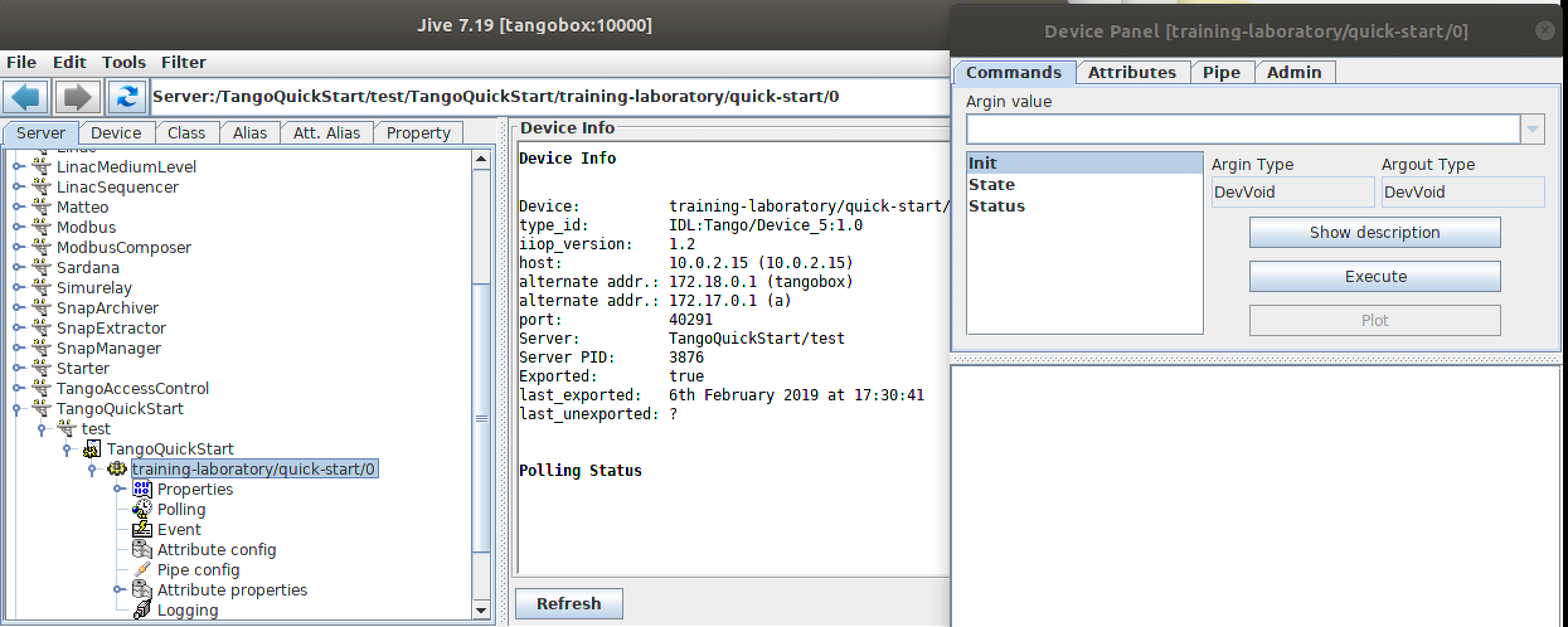Click the Polling clock icon
The width and height of the screenshot is (1568, 627).
[142, 509]
